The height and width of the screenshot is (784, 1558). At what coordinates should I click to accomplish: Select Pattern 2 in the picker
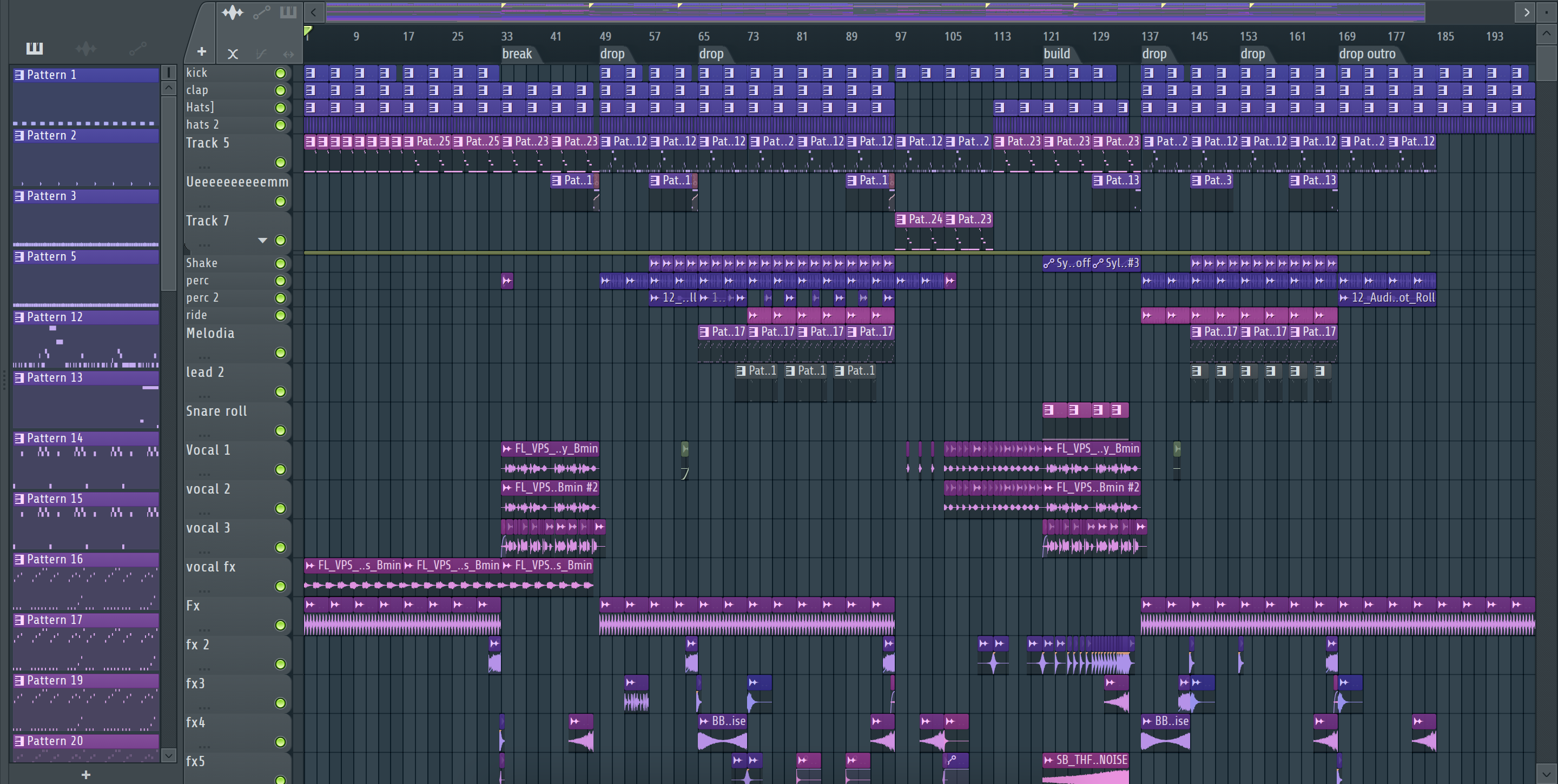tap(86, 136)
